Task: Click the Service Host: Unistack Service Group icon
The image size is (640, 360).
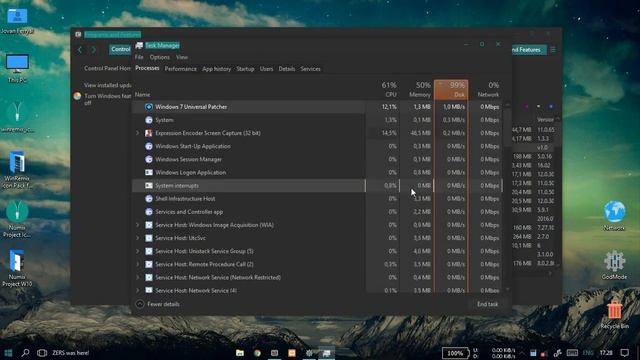Action: click(149, 251)
